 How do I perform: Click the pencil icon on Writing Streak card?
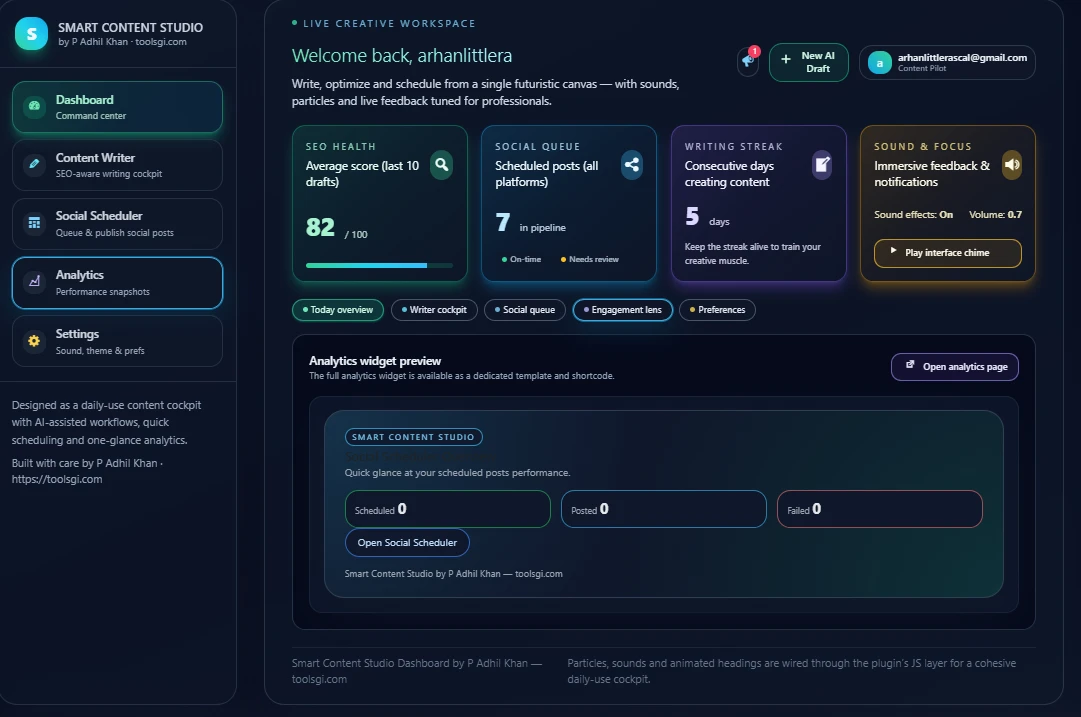(x=821, y=165)
